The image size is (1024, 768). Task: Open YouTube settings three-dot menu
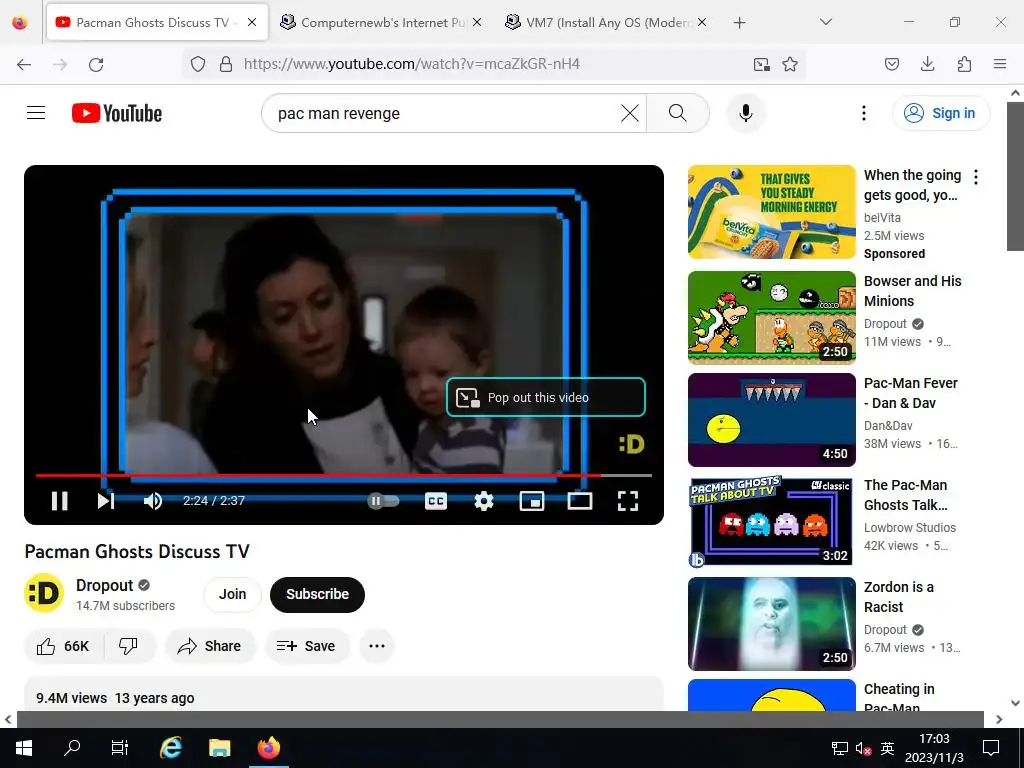click(x=863, y=113)
